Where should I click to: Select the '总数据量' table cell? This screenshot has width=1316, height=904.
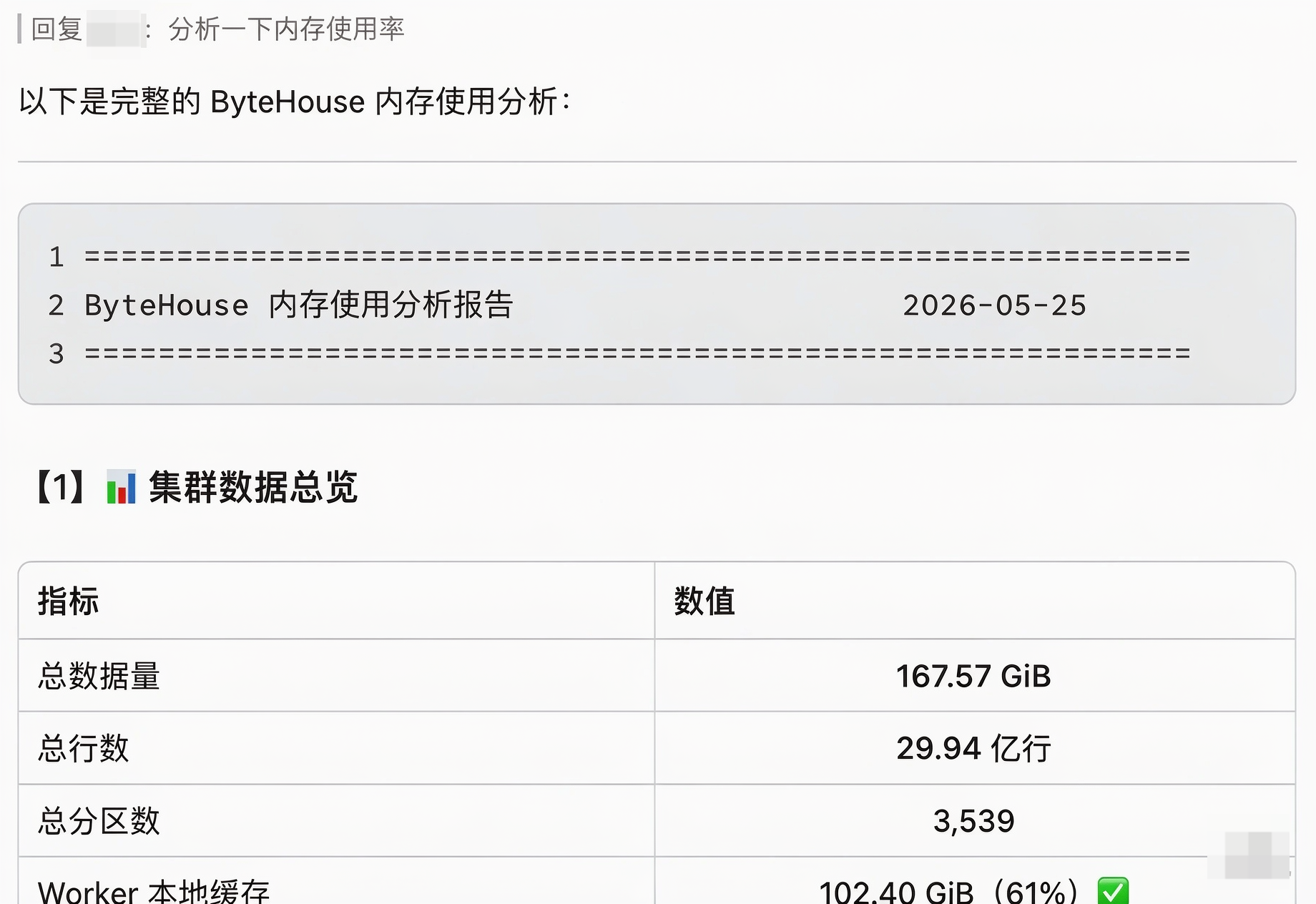pos(336,676)
